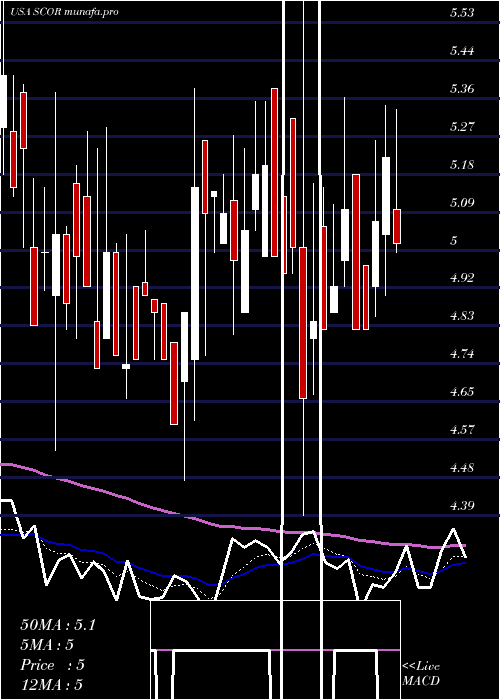The height and width of the screenshot is (700, 500).
Task: Click the 5.27 price axis label
Action: (462, 127)
